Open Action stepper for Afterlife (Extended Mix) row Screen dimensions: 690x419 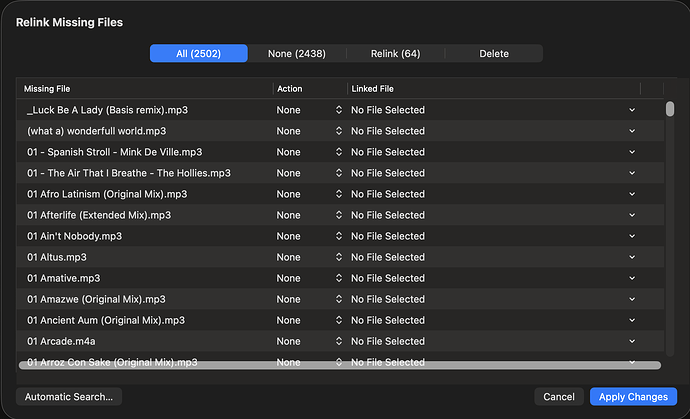[339, 215]
